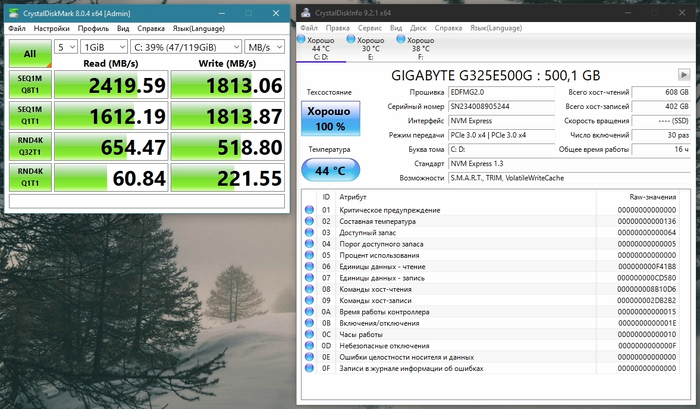Click the Хорошо 100 % health status button
This screenshot has width=700, height=409.
[330, 118]
